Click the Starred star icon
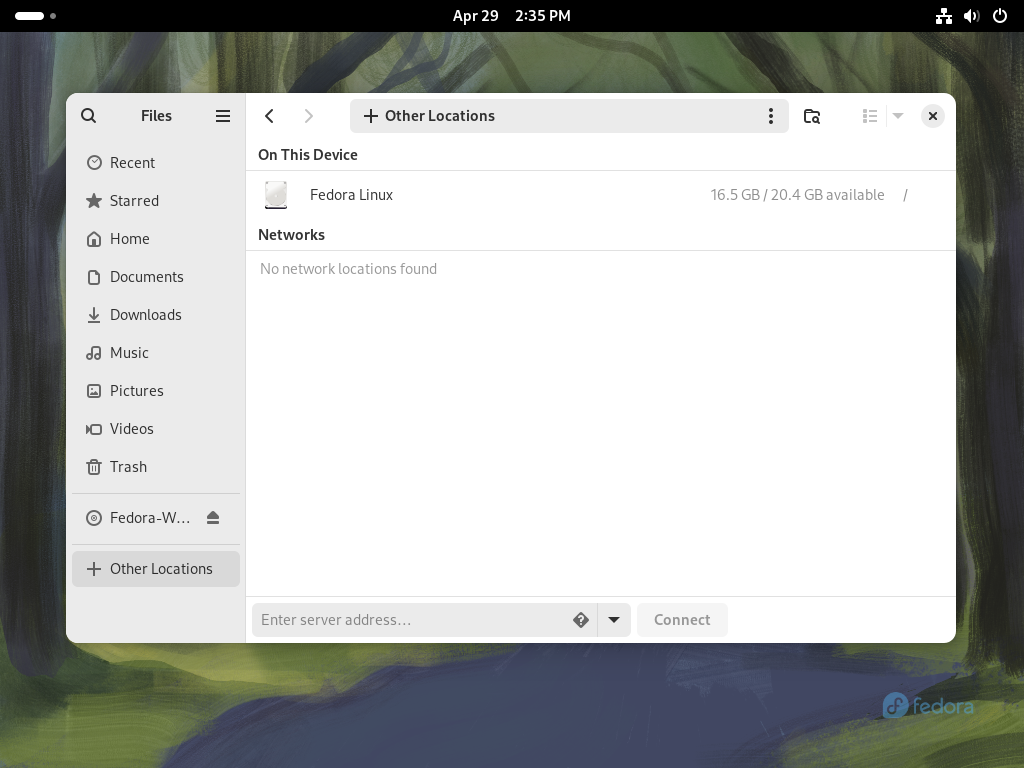The image size is (1024, 768). click(x=94, y=200)
